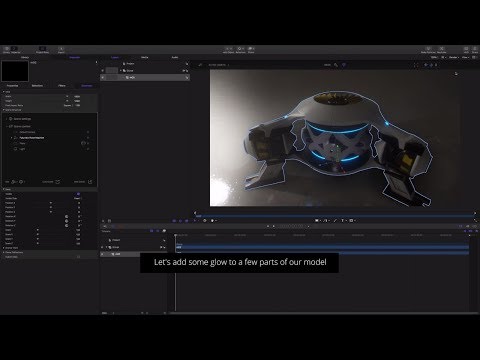Adjust the Position Y slider
Viewport: 480px width, 360px height.
[x=51, y=207]
